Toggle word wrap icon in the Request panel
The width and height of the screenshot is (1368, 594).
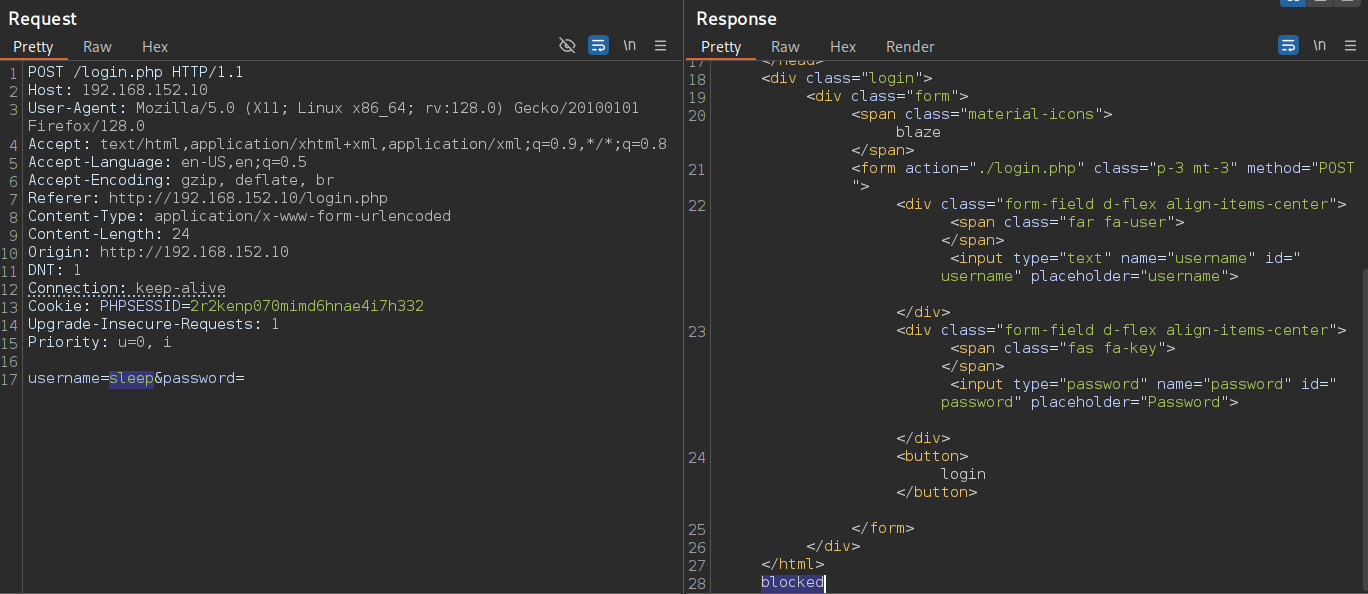[598, 46]
